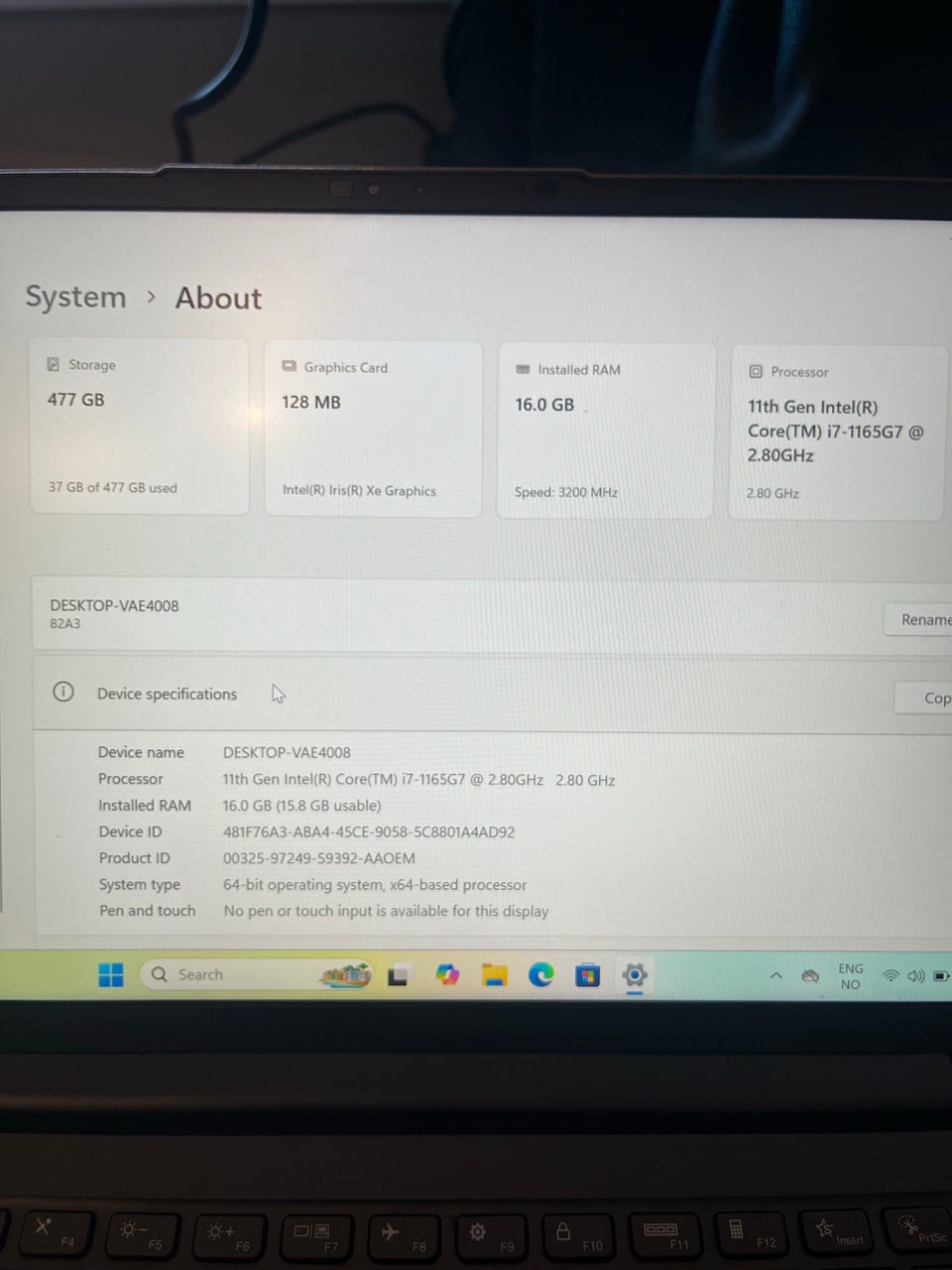Select the Processor row value in specifications
The height and width of the screenshot is (1270, 952).
pos(418,780)
